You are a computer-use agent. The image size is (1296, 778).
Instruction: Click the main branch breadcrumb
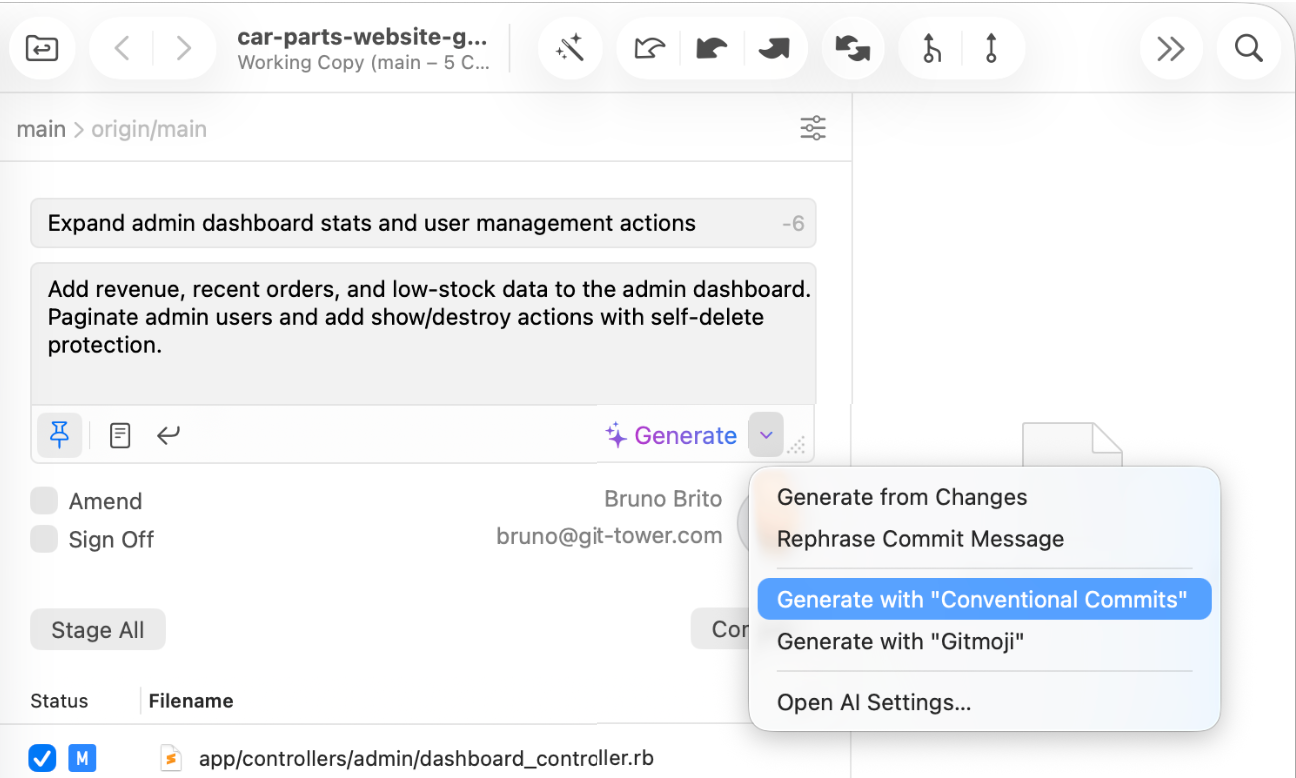(x=41, y=128)
